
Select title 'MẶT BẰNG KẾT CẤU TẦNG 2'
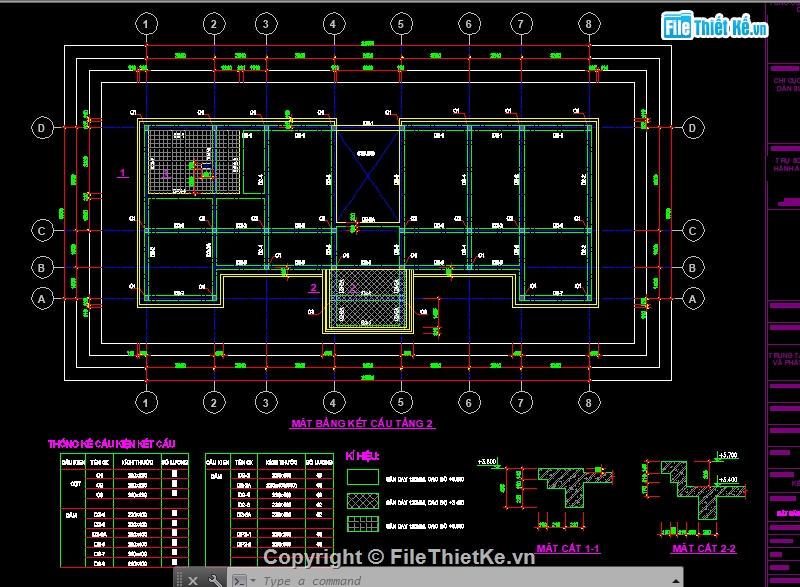point(362,423)
